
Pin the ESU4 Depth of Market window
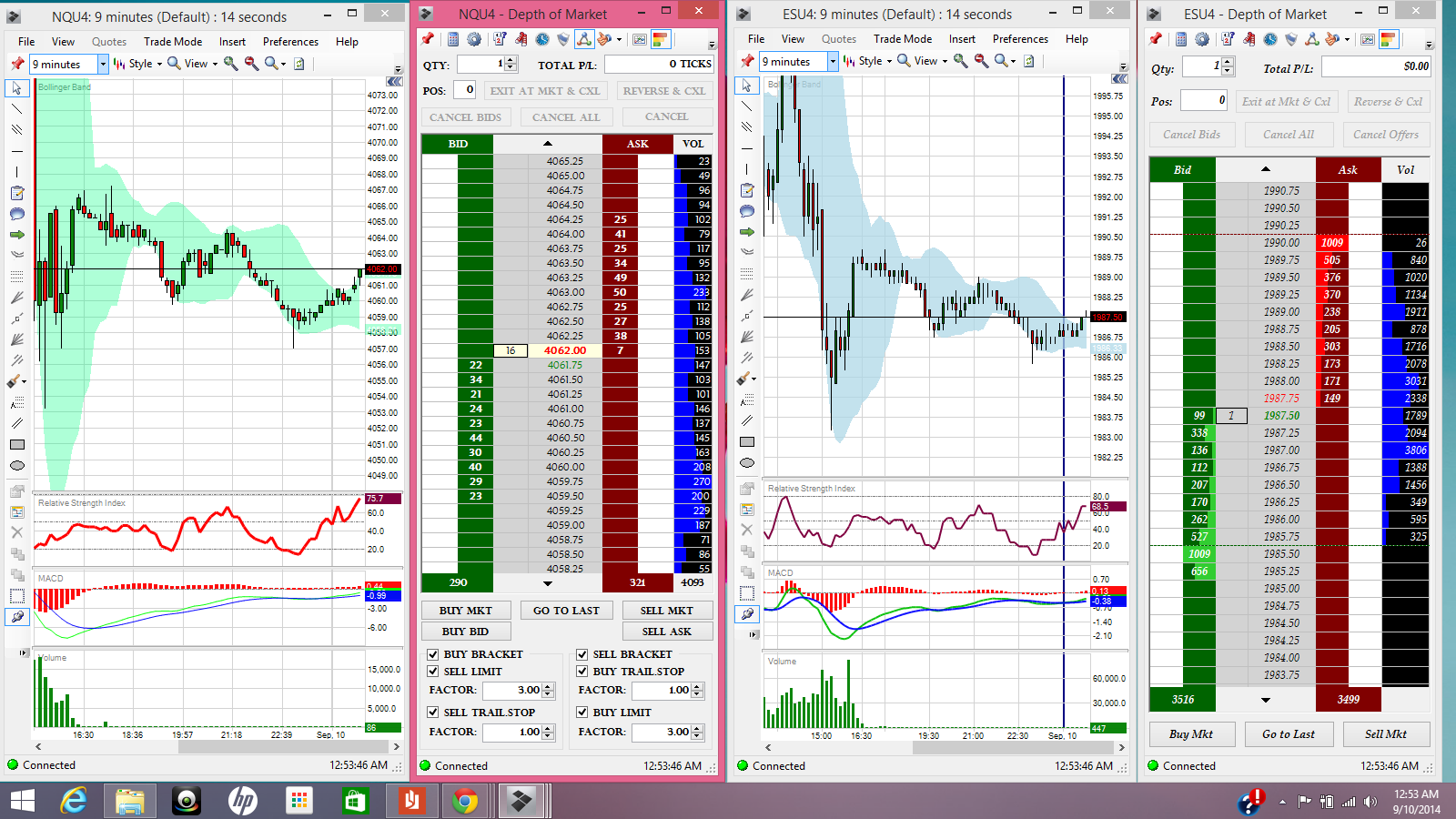[1156, 39]
